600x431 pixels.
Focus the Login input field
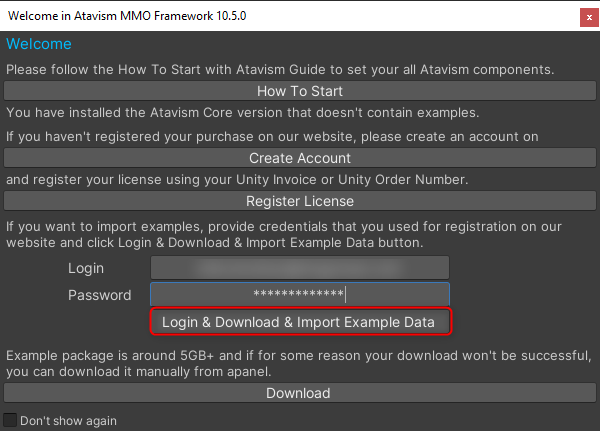pos(299,268)
